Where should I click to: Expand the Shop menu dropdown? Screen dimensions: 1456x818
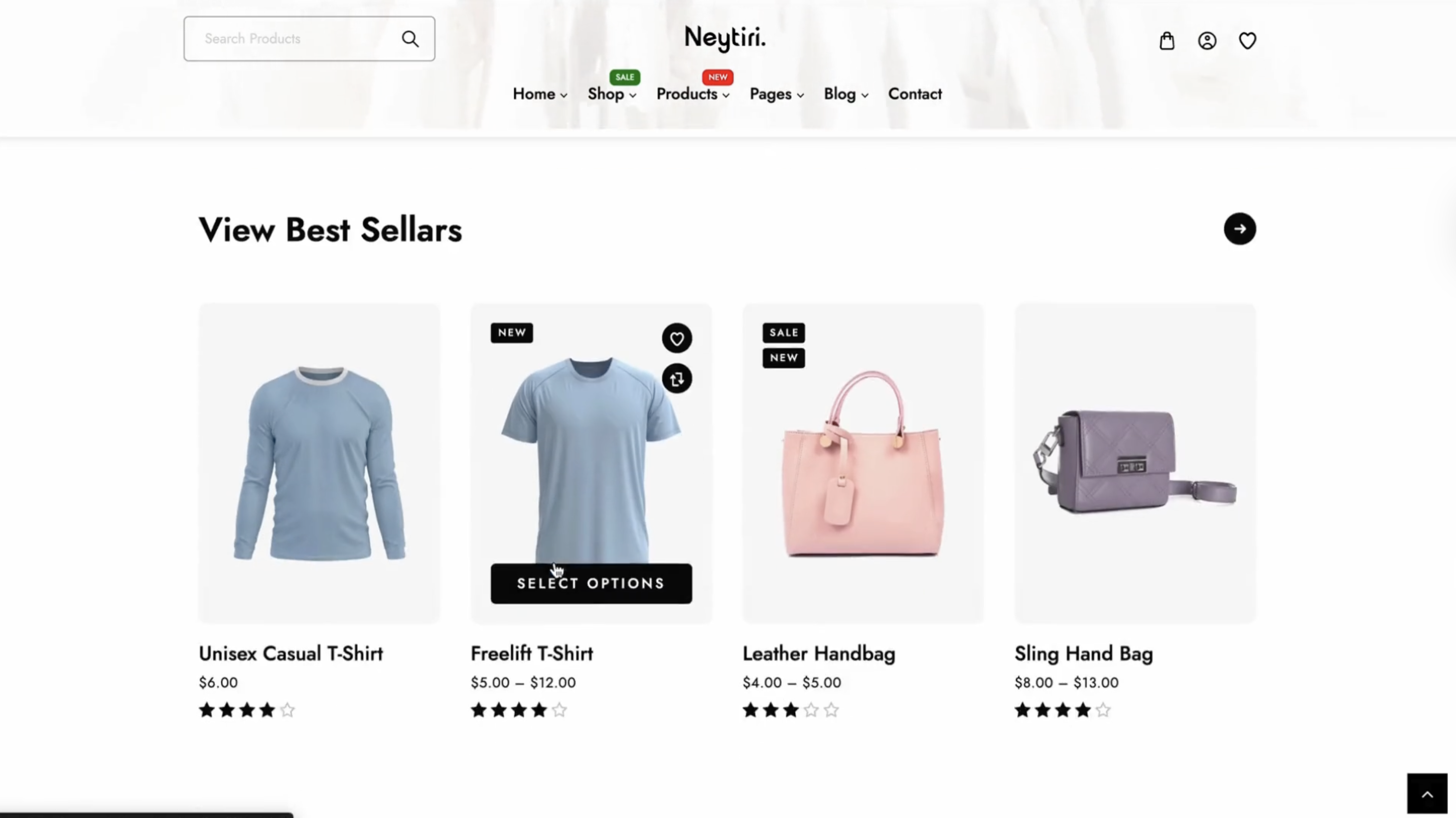click(x=612, y=94)
